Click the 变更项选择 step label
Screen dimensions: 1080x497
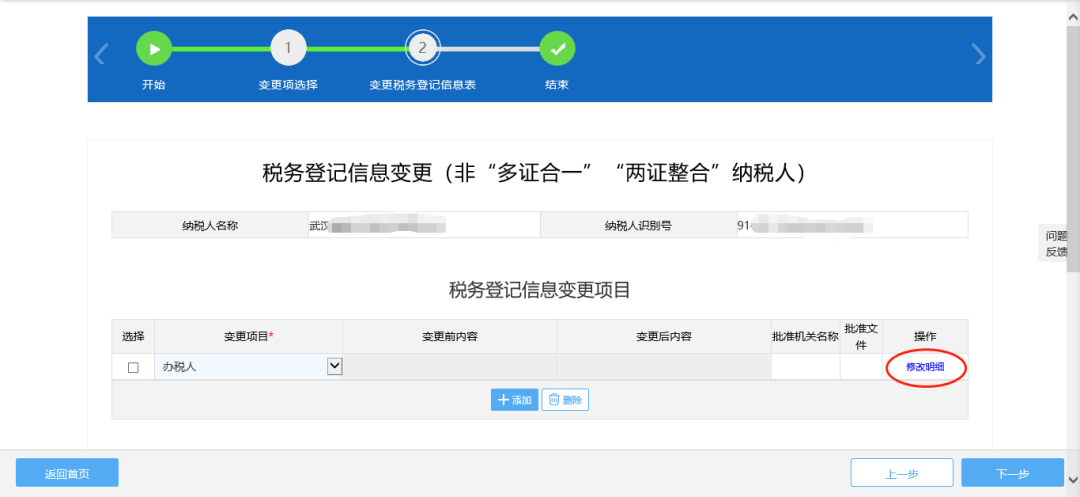click(x=288, y=85)
